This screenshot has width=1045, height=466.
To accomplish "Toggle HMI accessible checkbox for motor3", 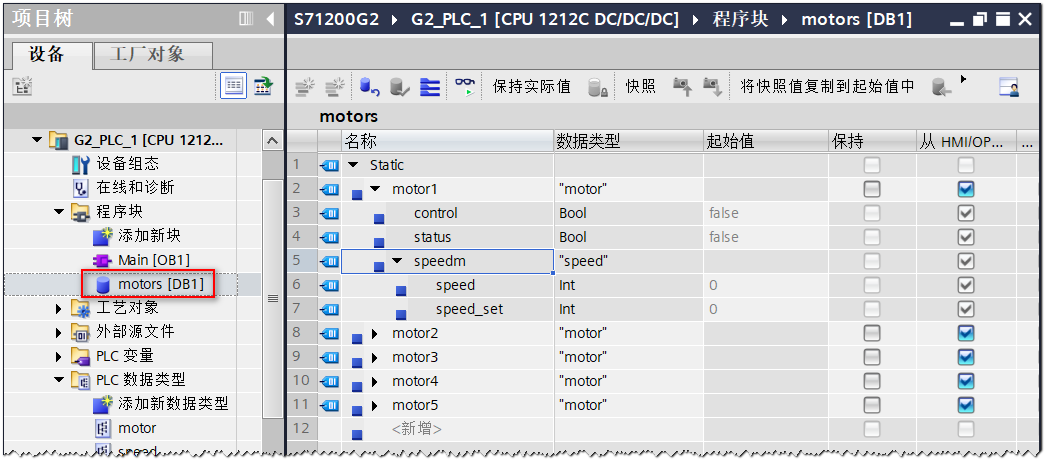I will [x=966, y=357].
